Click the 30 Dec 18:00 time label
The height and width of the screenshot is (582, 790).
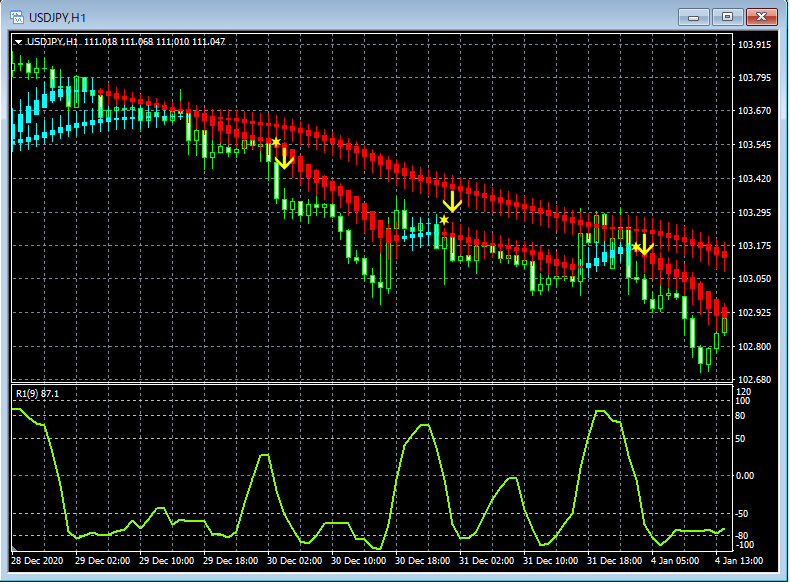click(422, 561)
